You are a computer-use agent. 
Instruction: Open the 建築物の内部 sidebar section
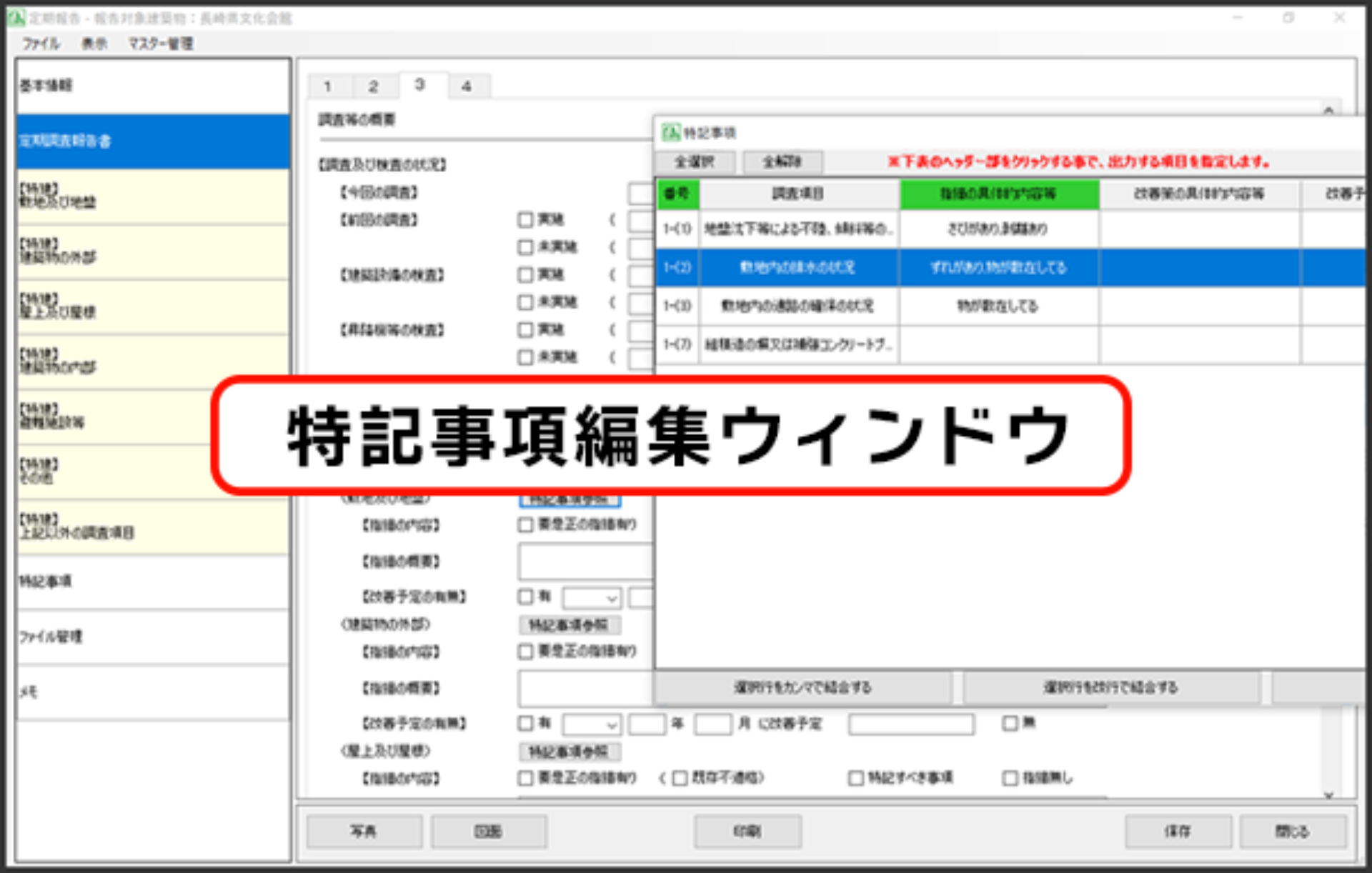(153, 361)
